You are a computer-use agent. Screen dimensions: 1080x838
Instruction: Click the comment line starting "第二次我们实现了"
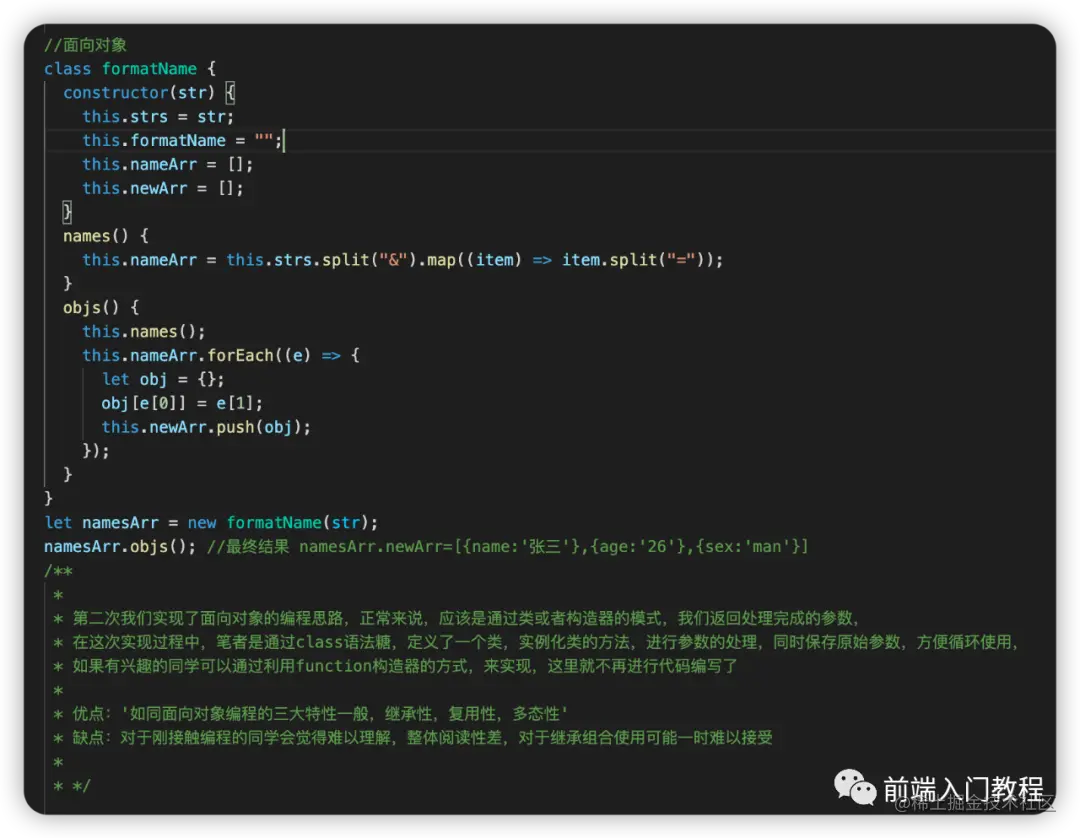click(x=457, y=618)
